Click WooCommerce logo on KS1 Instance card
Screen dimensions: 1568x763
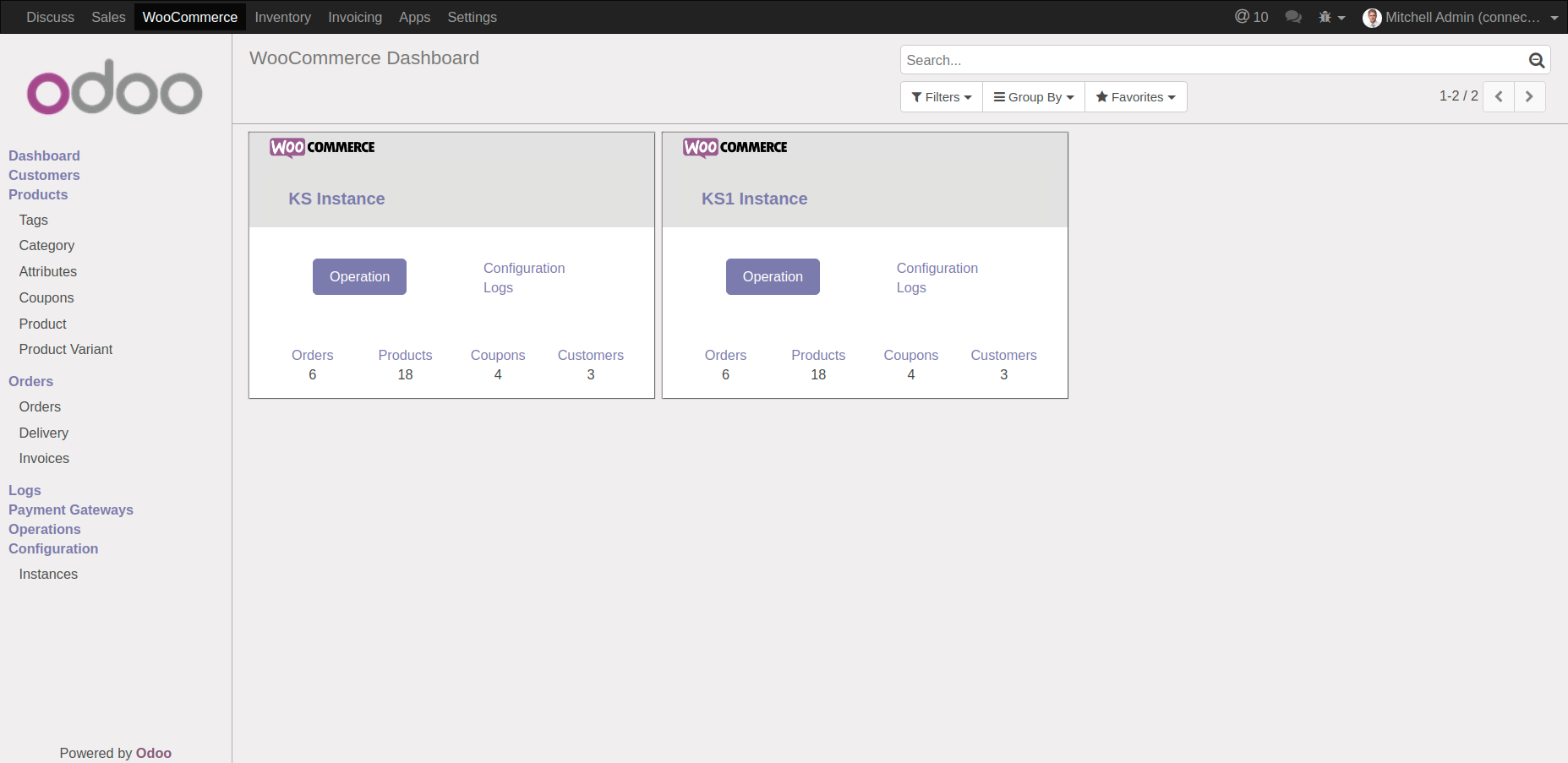click(x=735, y=147)
